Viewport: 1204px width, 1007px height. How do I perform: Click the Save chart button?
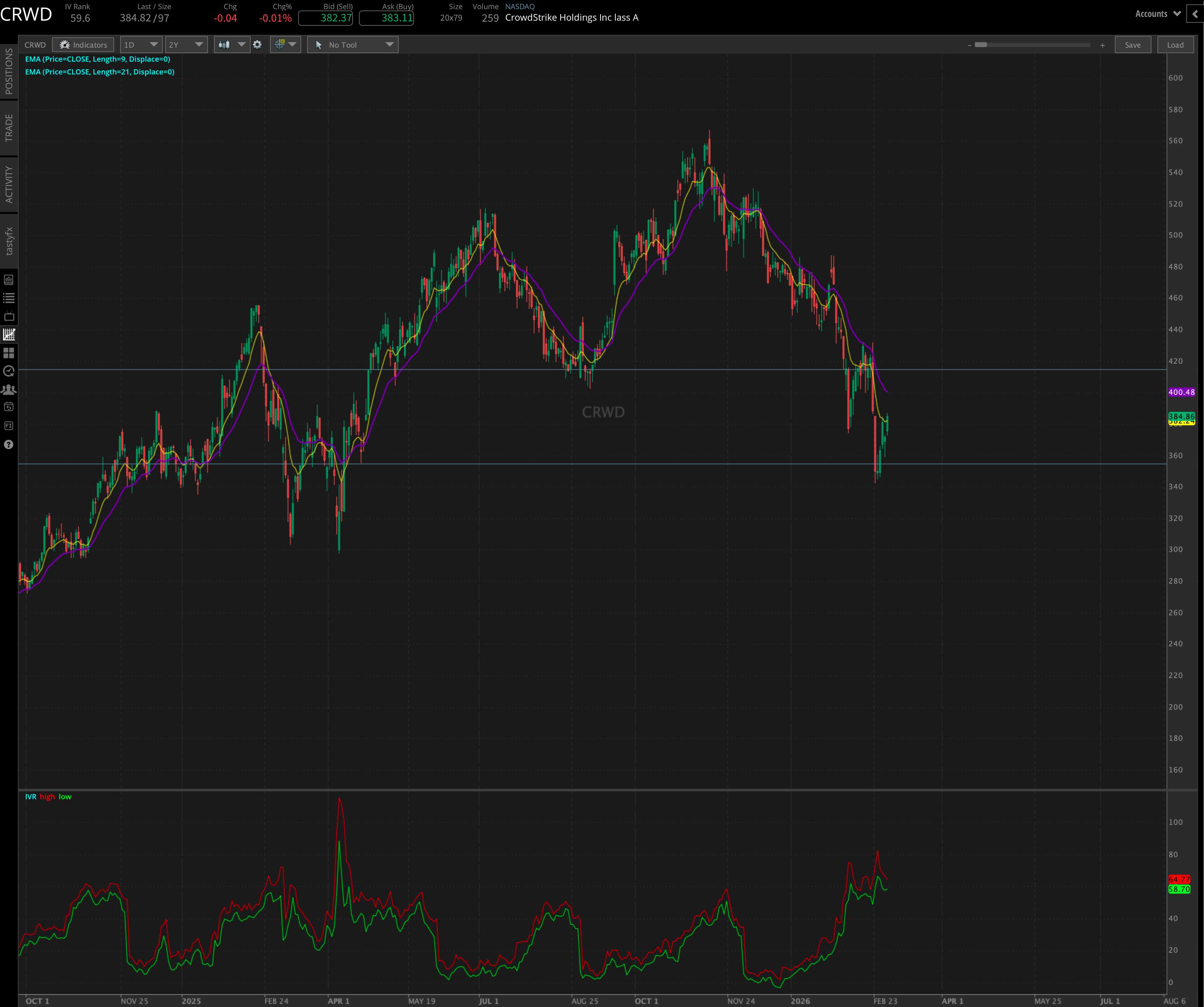coord(1132,45)
